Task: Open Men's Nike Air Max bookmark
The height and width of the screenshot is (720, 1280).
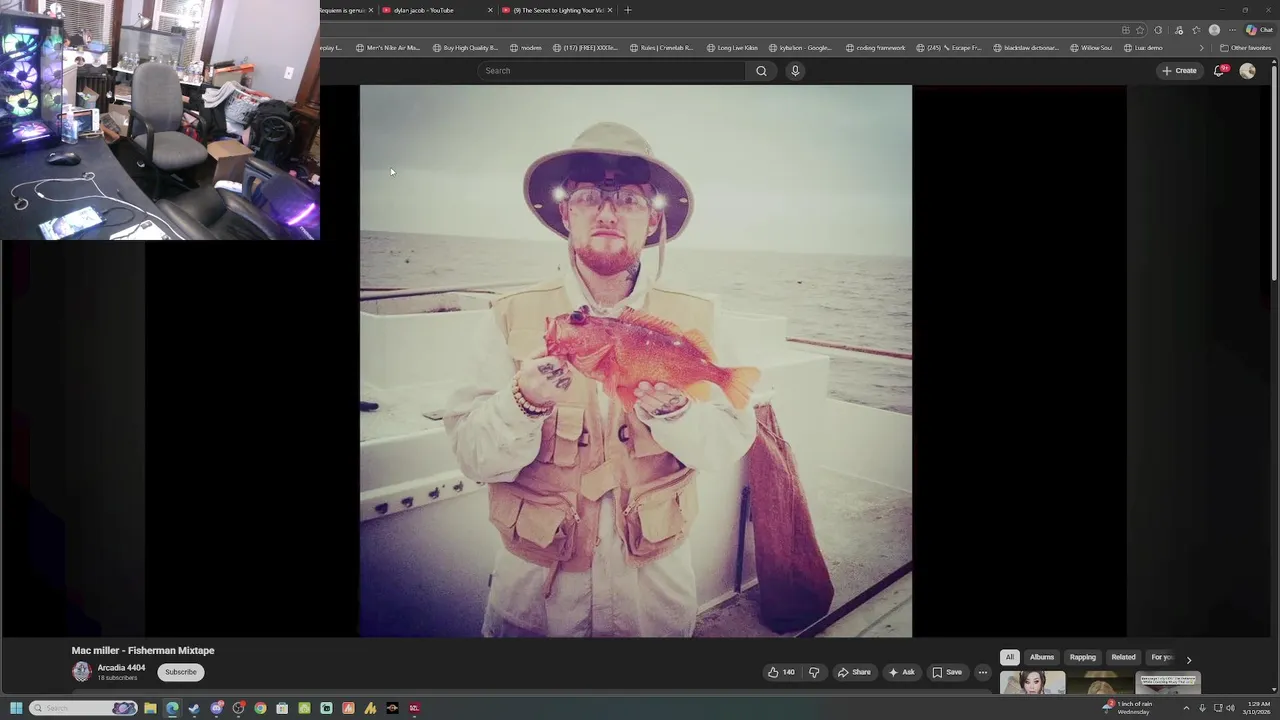Action: point(388,48)
